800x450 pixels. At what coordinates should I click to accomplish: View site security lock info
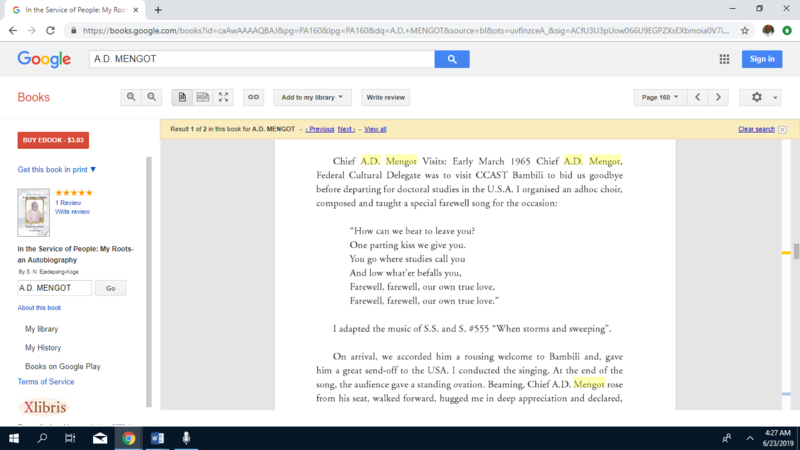click(73, 31)
